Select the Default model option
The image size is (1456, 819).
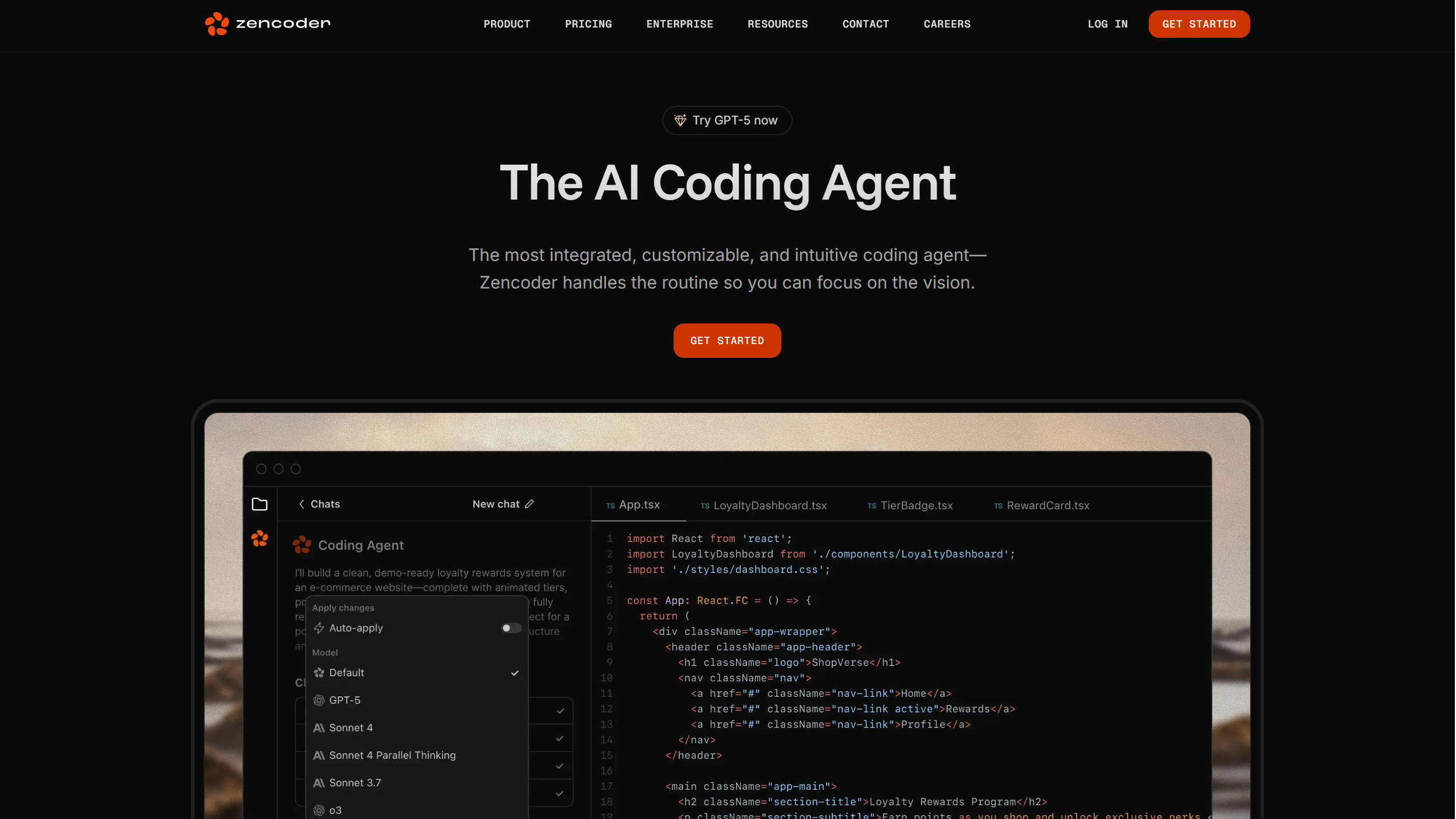tap(417, 673)
